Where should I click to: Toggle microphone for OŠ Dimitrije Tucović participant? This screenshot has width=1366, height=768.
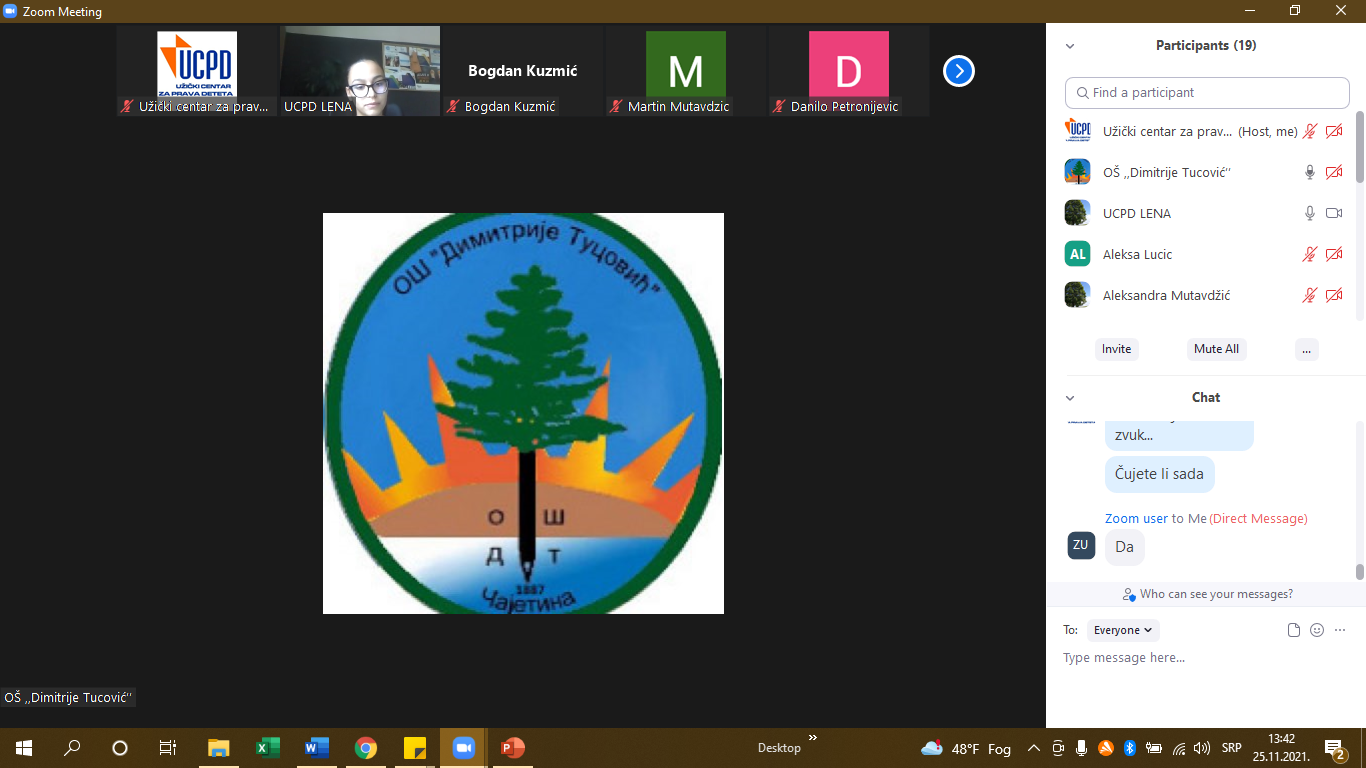(x=1309, y=172)
